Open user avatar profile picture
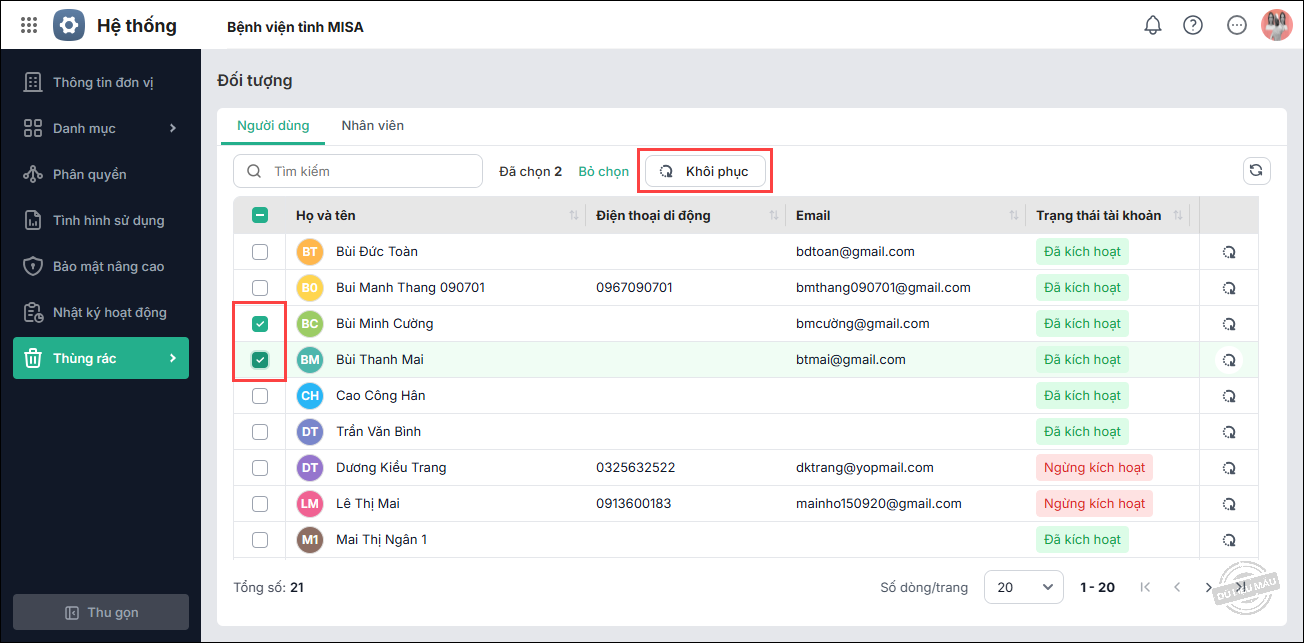The image size is (1304, 643). click(1277, 26)
